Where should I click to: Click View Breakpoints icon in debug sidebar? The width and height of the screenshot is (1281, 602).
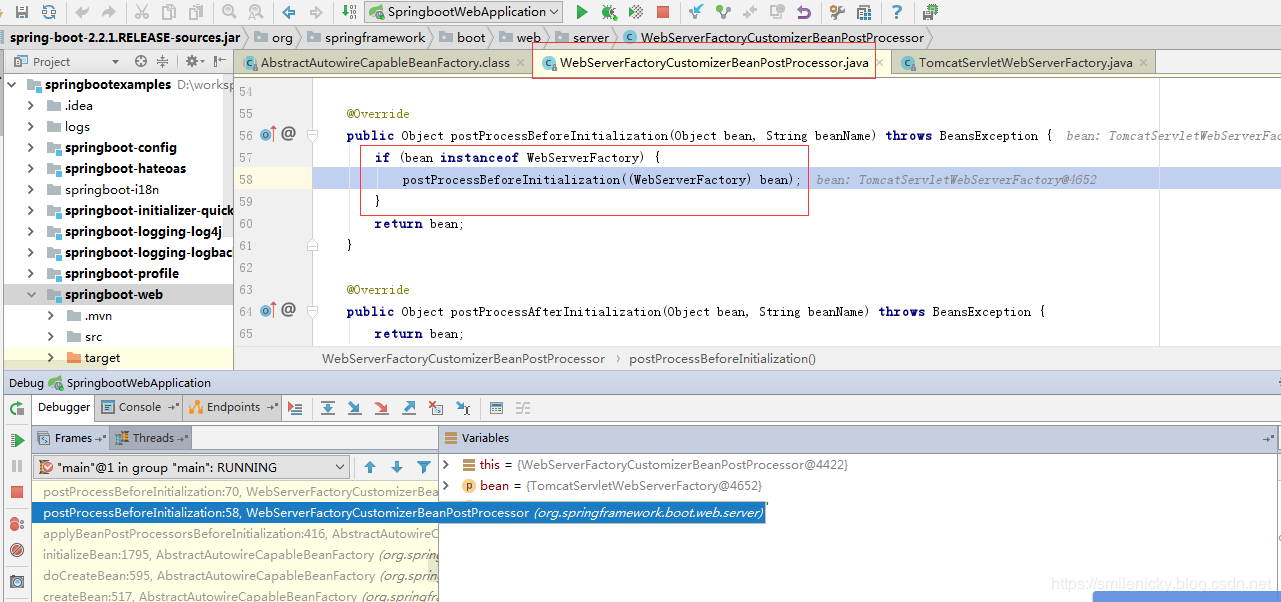click(x=17, y=524)
